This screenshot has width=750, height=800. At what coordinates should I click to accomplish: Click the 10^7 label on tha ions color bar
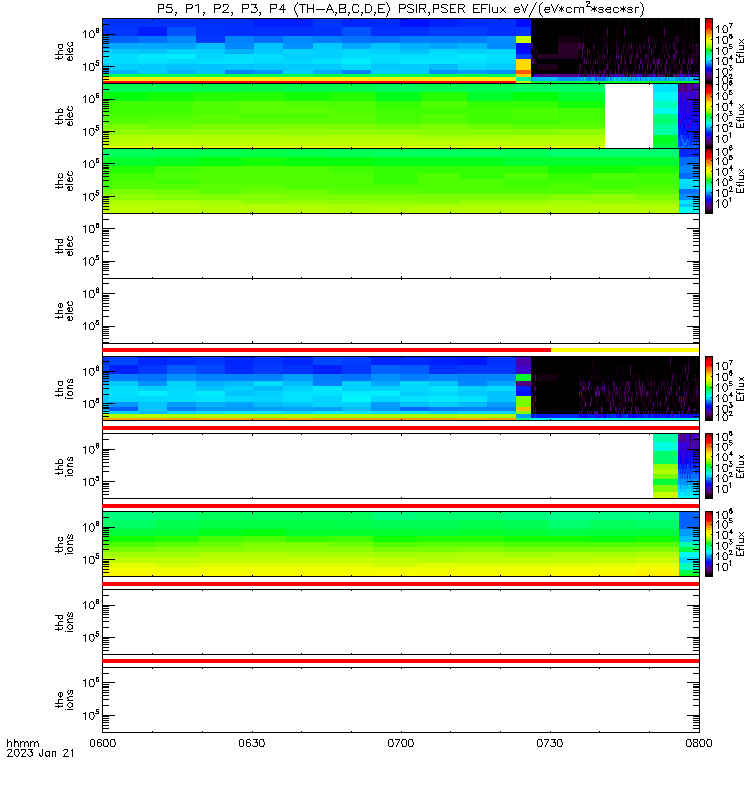[724, 366]
